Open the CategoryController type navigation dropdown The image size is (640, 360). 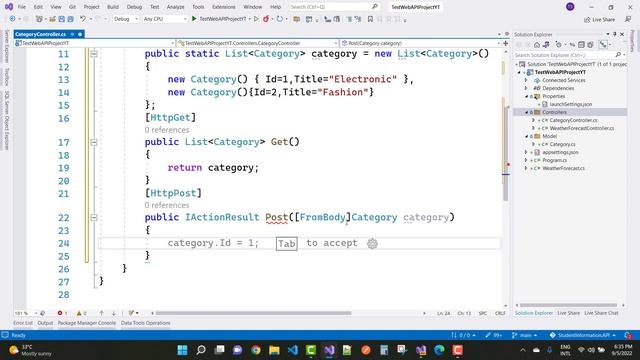click(x=258, y=43)
